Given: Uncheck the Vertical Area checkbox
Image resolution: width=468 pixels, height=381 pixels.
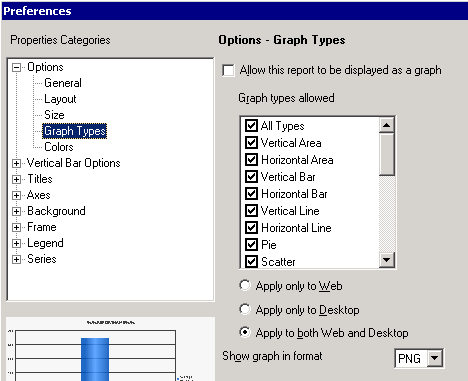Looking at the screenshot, I should (251, 143).
